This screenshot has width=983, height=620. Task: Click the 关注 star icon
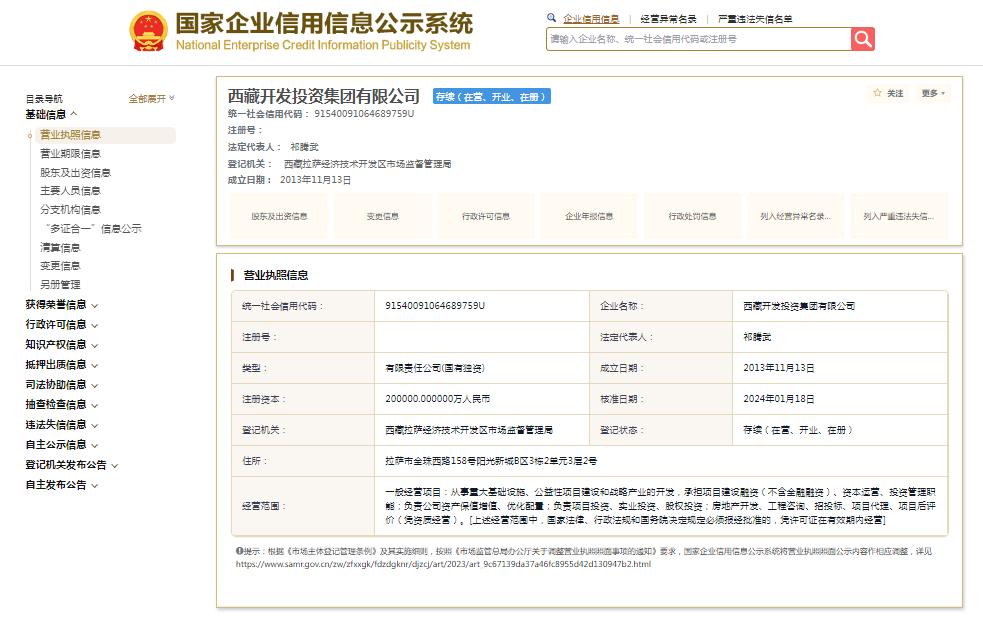coord(877,93)
